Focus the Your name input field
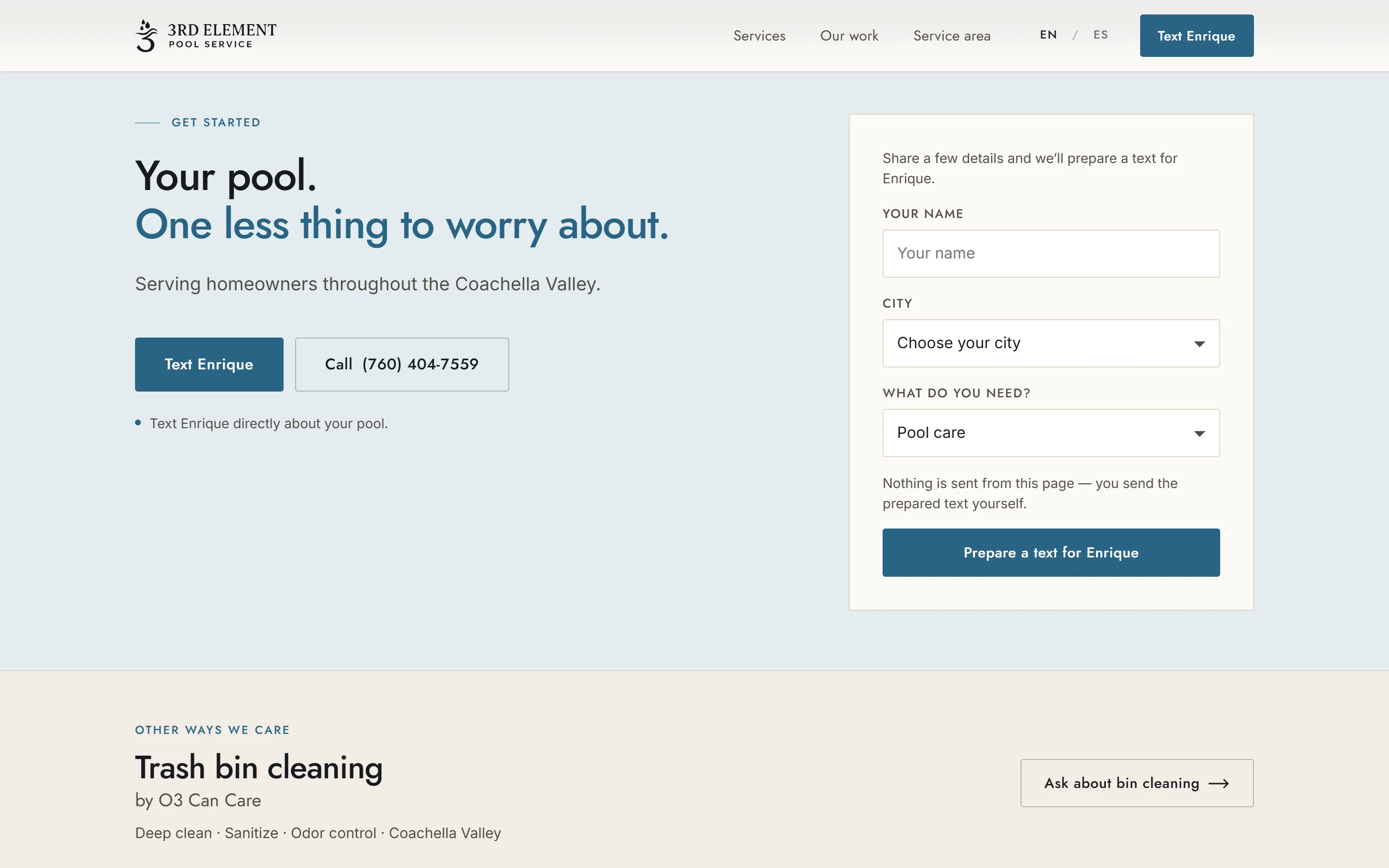The image size is (1389, 868). [x=1051, y=254]
